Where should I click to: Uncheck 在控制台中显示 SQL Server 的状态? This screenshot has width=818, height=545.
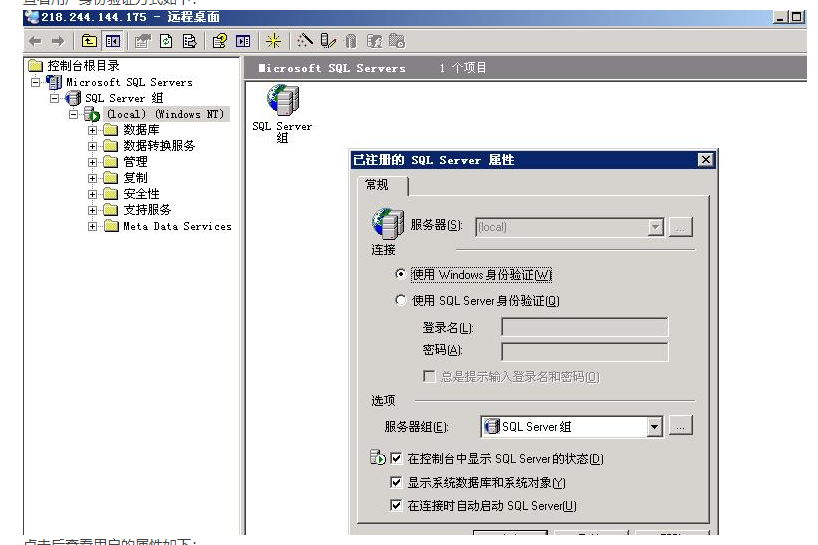(397, 459)
